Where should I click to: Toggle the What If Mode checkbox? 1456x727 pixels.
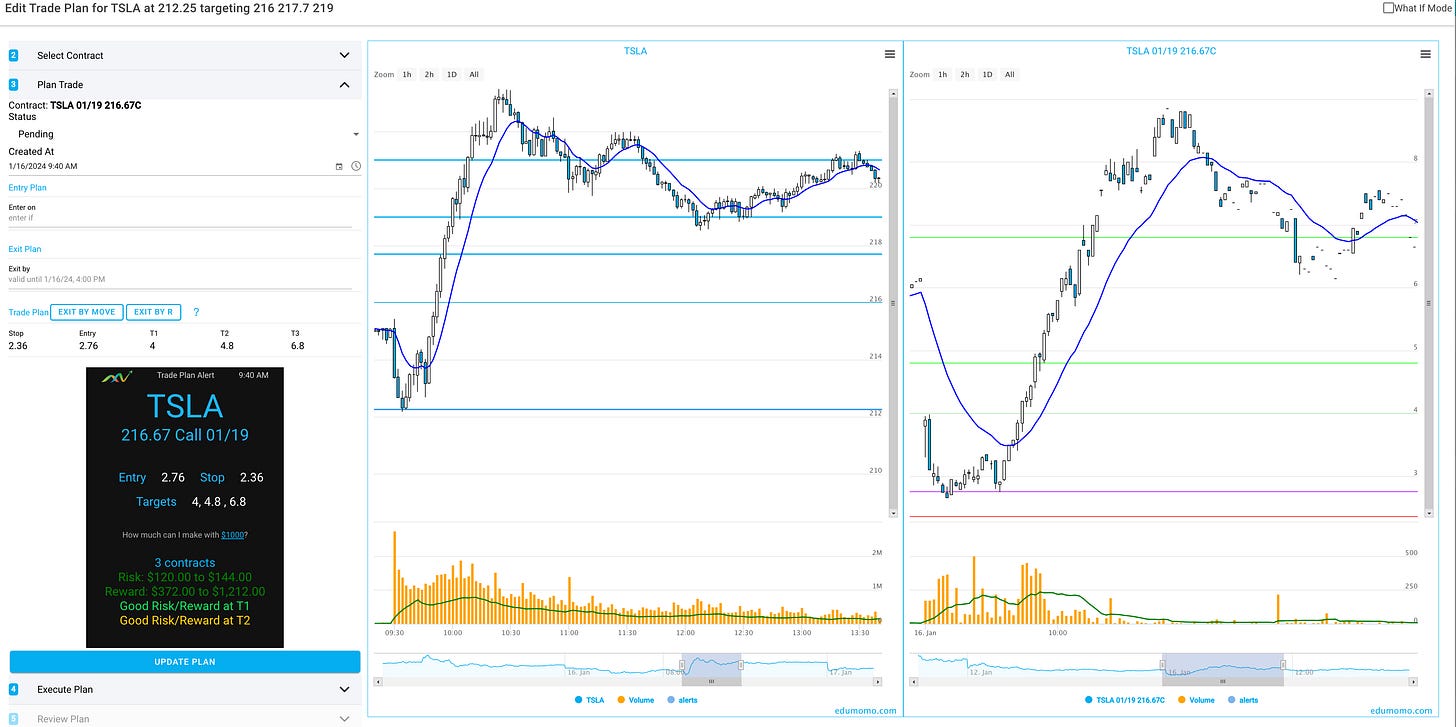coord(1388,8)
